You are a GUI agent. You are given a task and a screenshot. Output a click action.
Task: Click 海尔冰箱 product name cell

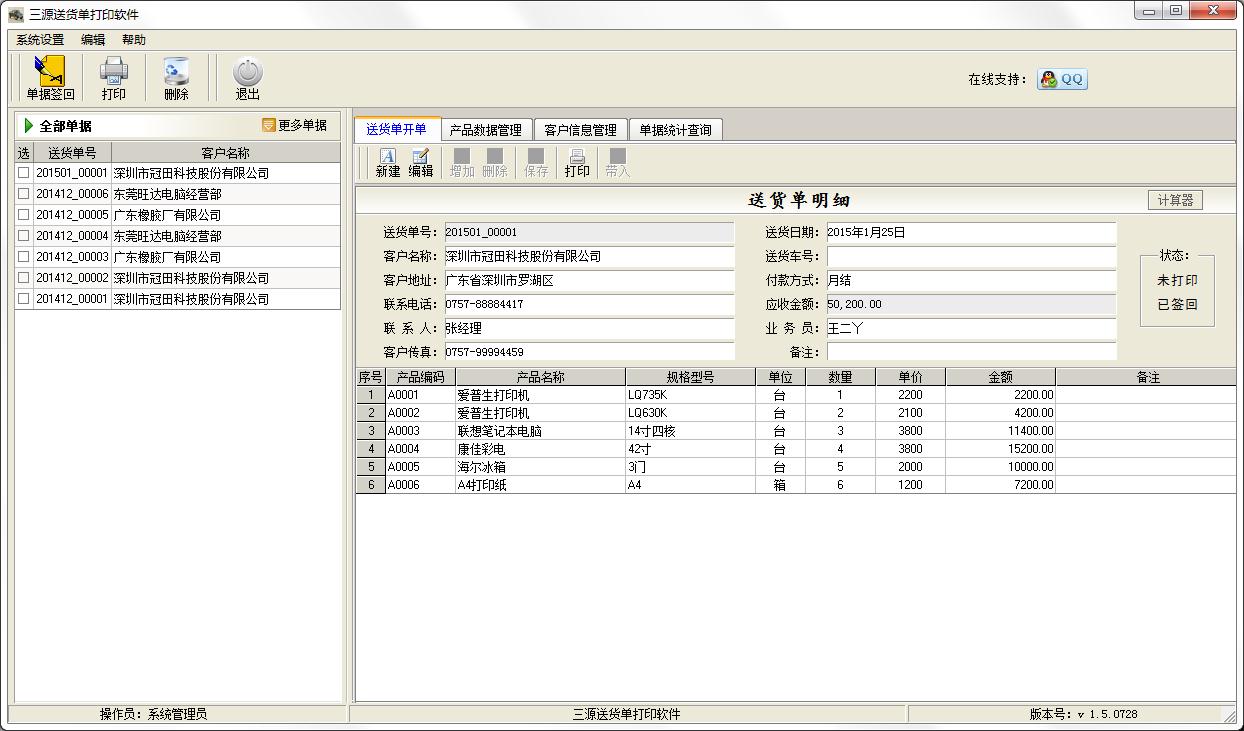click(540, 467)
